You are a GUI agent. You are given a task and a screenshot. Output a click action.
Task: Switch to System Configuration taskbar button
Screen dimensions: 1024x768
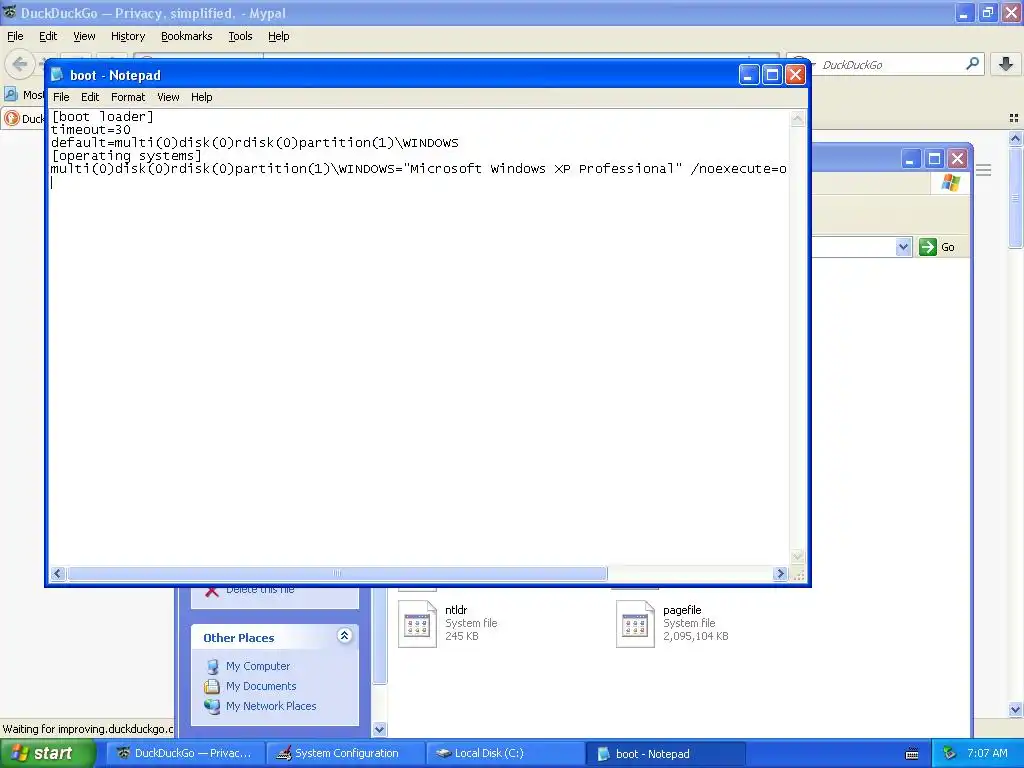tap(345, 754)
